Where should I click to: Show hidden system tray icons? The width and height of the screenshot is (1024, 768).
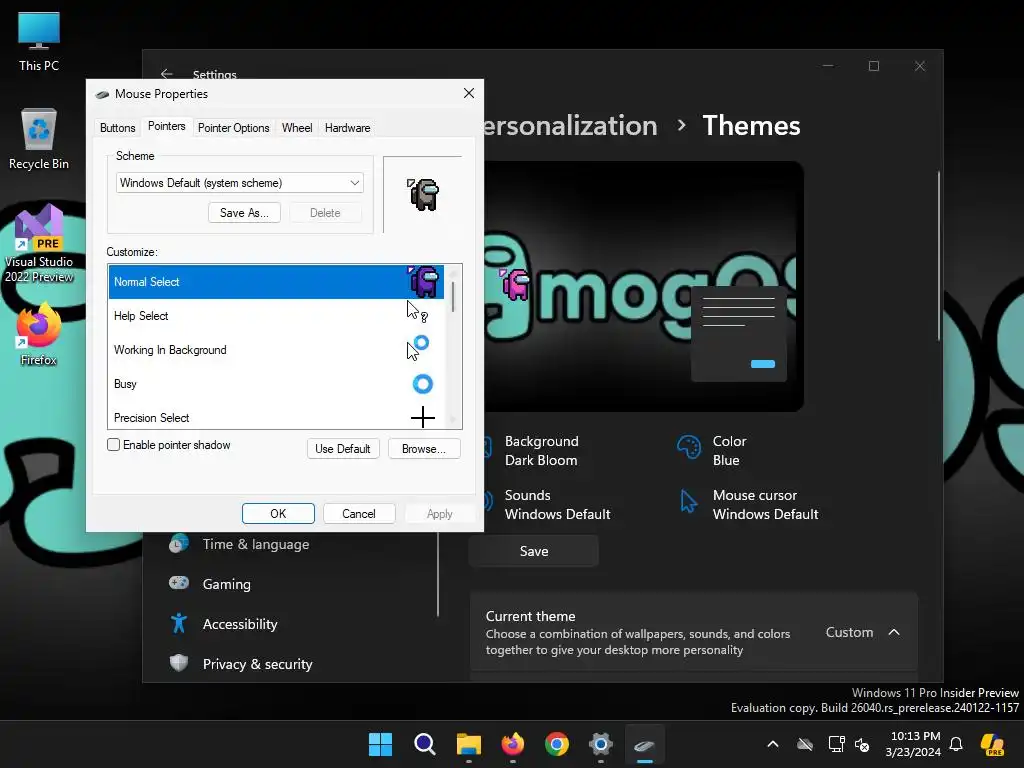(x=773, y=744)
